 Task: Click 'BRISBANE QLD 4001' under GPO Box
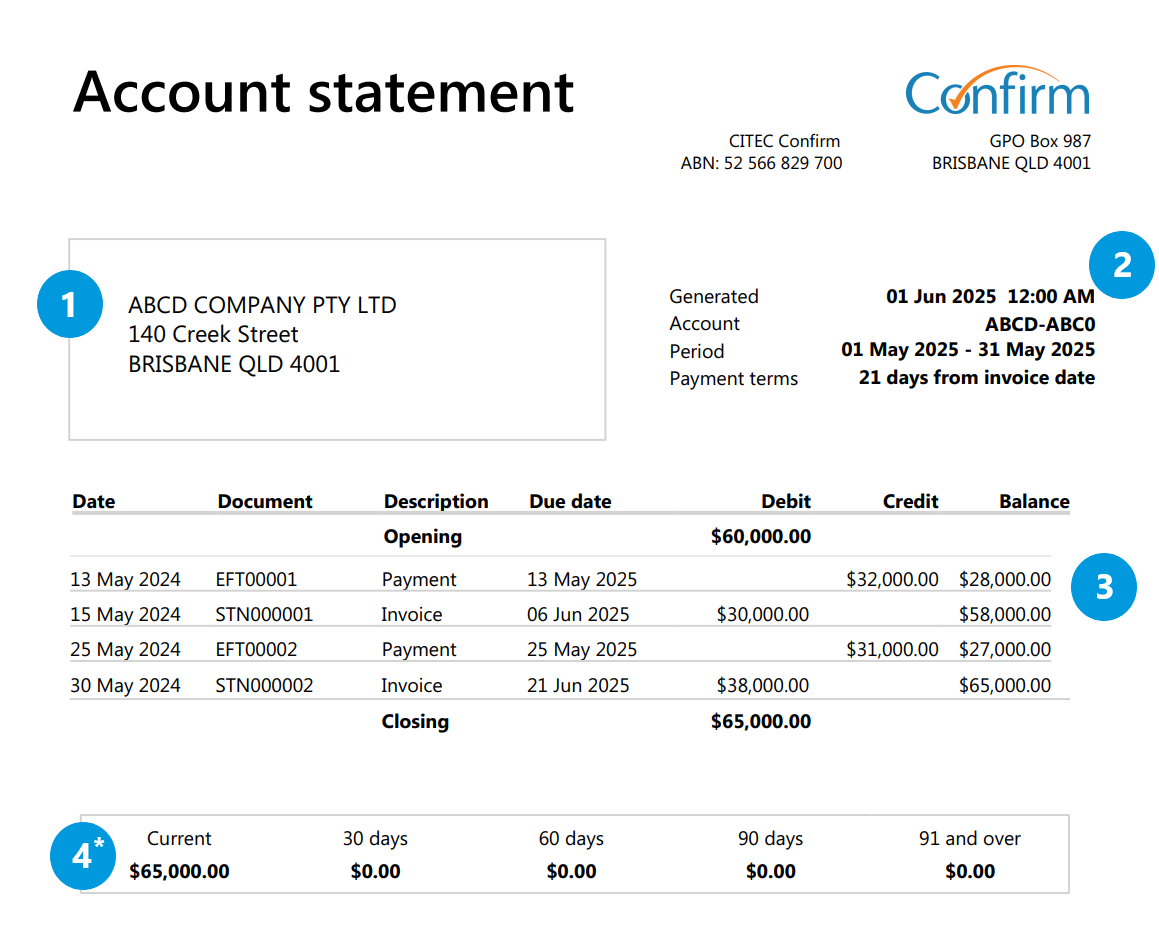1011,163
